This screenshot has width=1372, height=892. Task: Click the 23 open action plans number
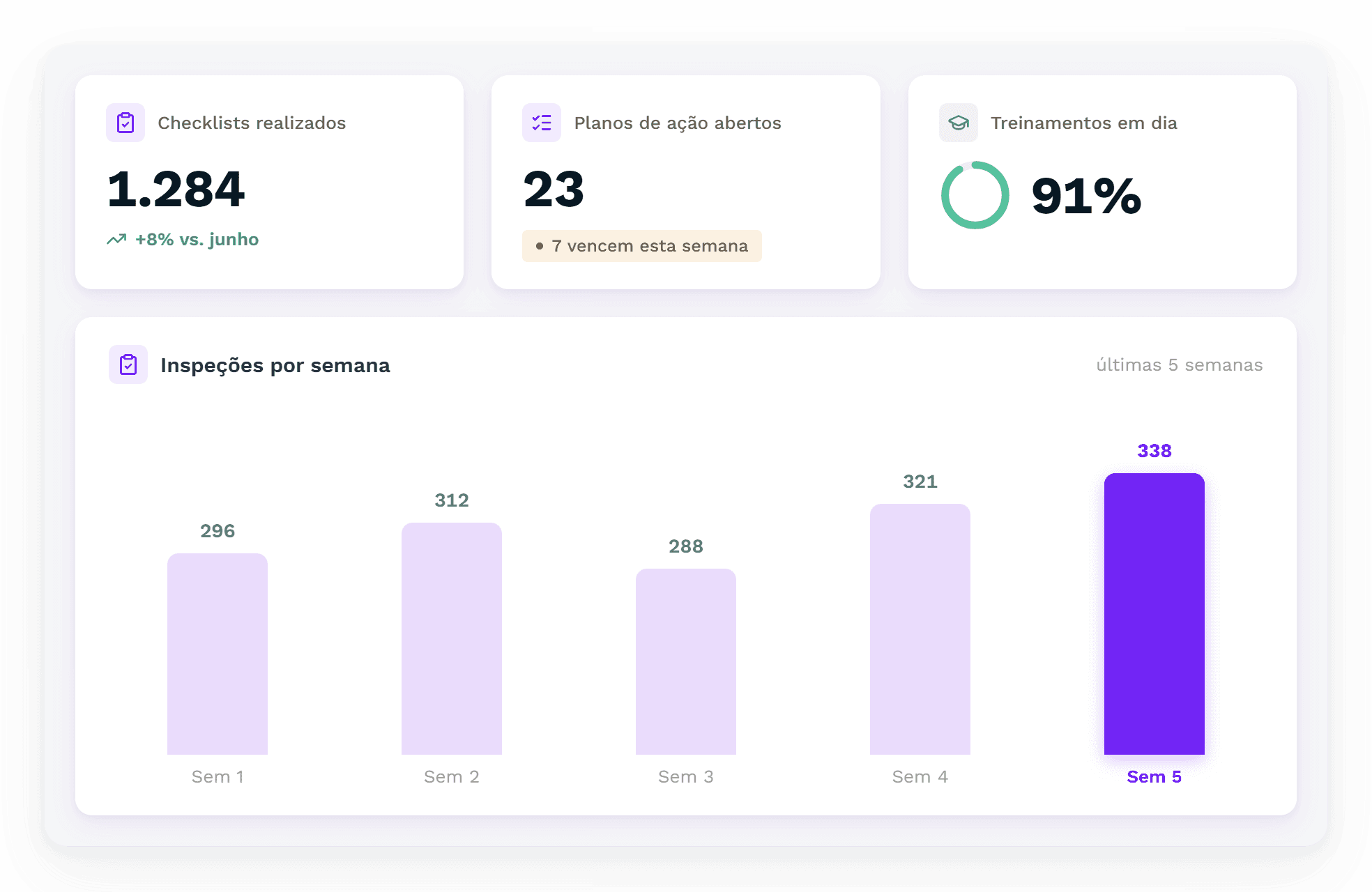click(554, 190)
